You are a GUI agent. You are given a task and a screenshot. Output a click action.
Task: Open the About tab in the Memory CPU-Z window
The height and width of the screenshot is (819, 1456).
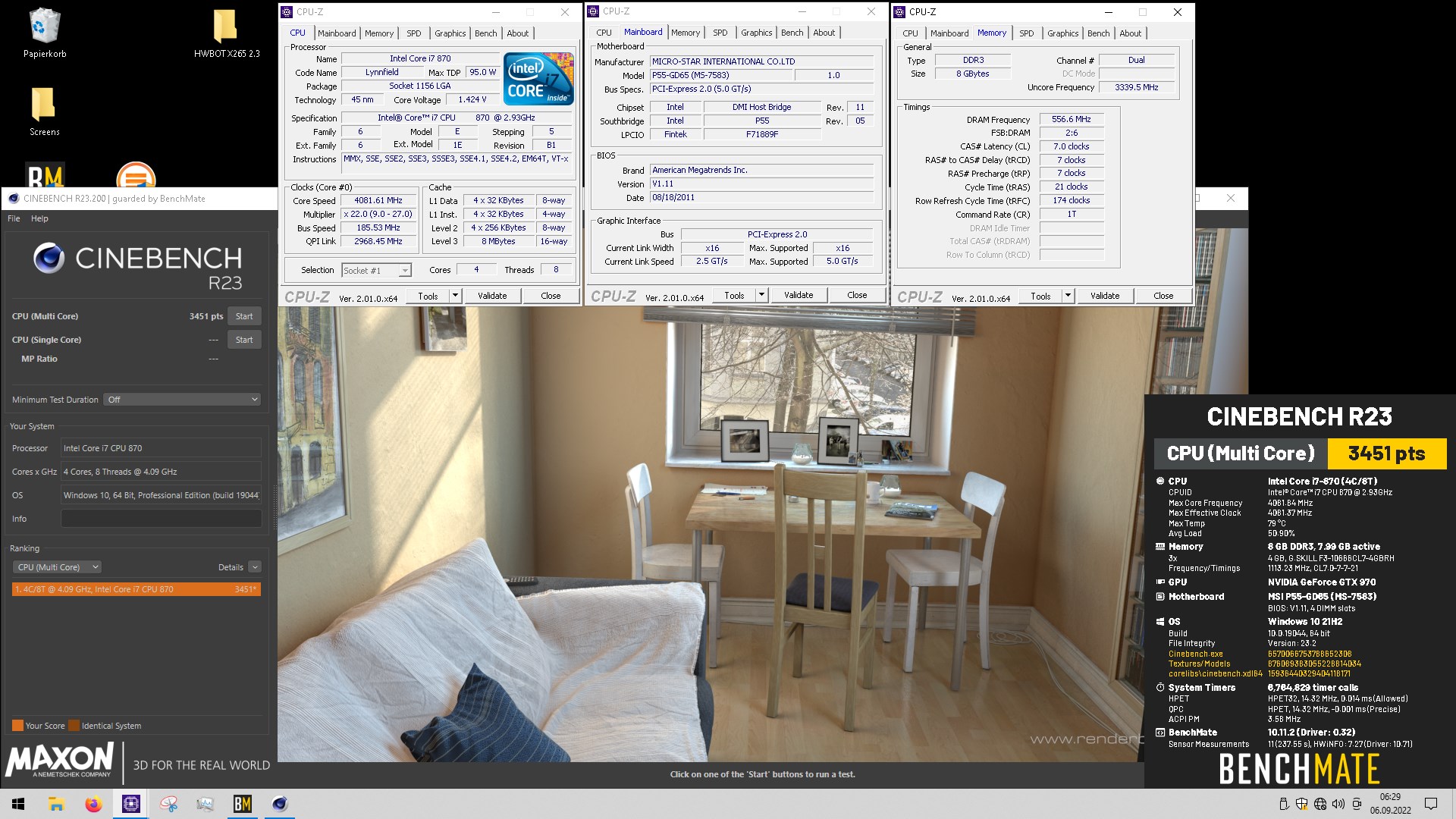click(1130, 33)
